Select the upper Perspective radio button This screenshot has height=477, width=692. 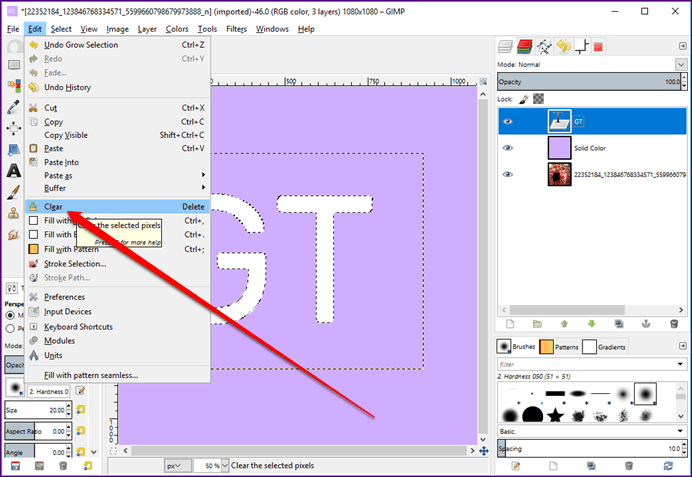pos(10,315)
